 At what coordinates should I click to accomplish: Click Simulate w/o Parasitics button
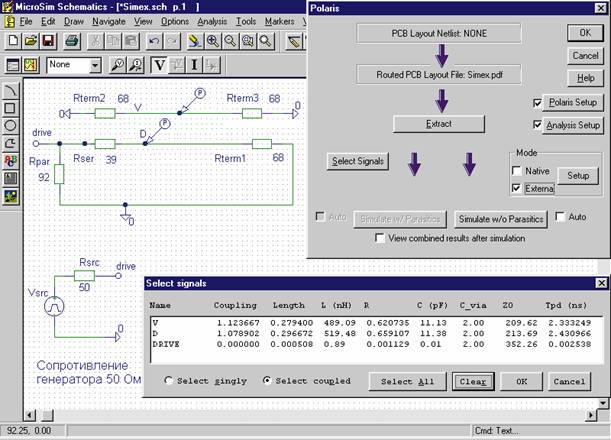pos(501,219)
